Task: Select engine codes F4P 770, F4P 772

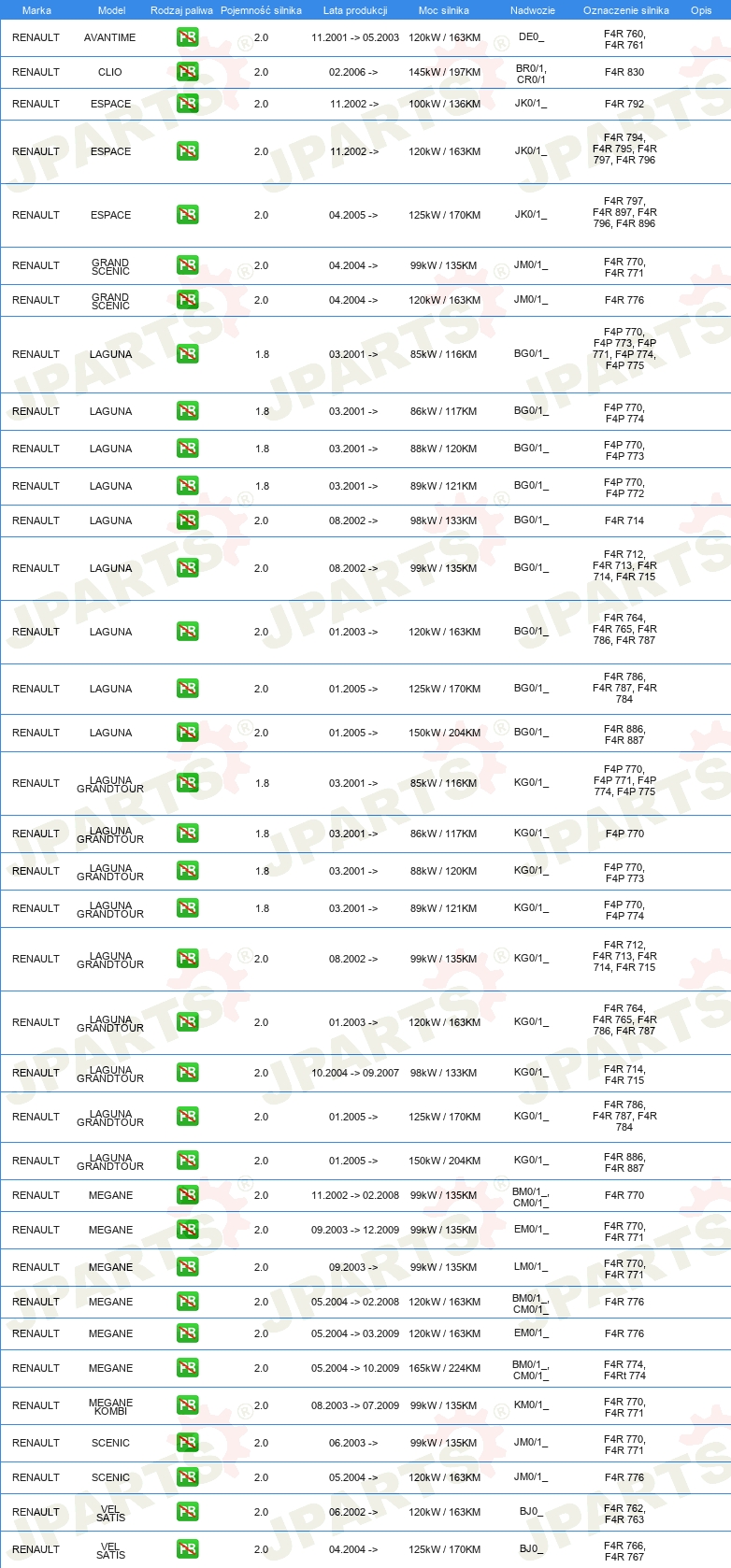Action: 624,488
